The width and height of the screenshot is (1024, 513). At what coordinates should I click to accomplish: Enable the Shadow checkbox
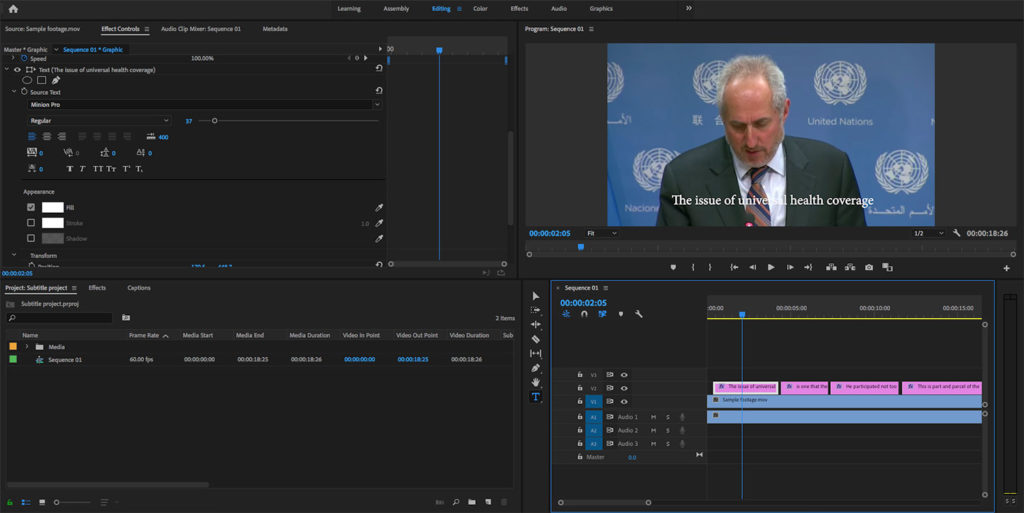click(31, 238)
